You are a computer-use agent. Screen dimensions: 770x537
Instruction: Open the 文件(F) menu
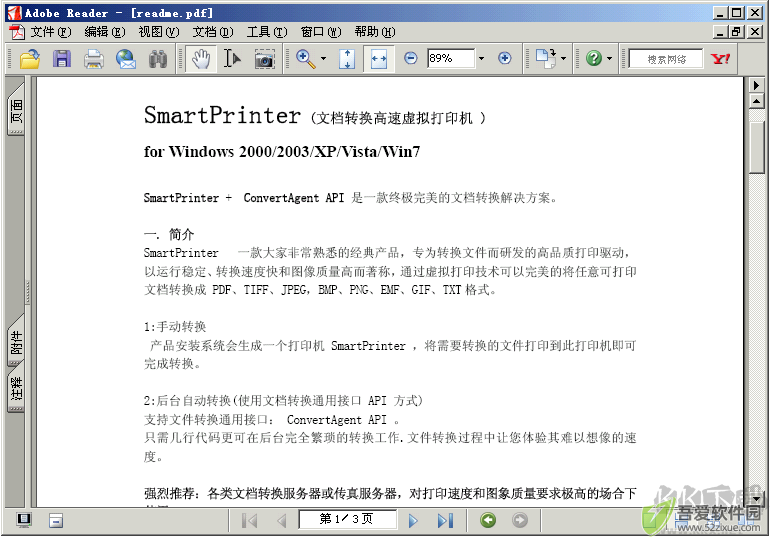pos(51,32)
